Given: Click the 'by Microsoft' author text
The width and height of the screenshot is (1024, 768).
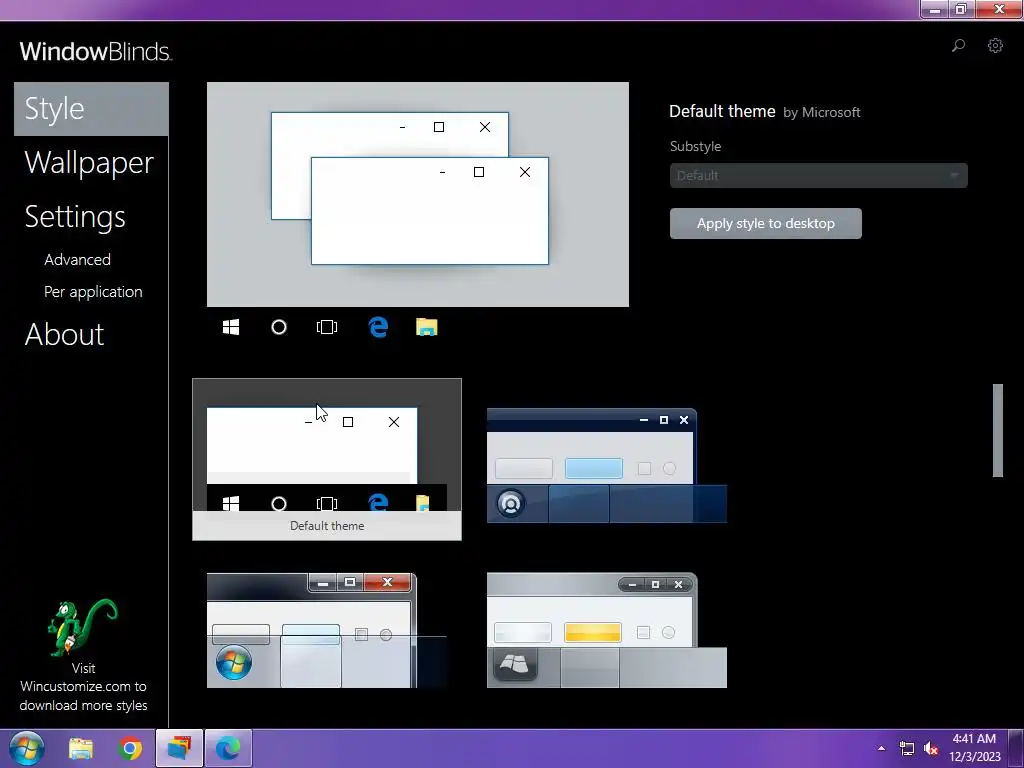Looking at the screenshot, I should pyautogui.click(x=822, y=112).
